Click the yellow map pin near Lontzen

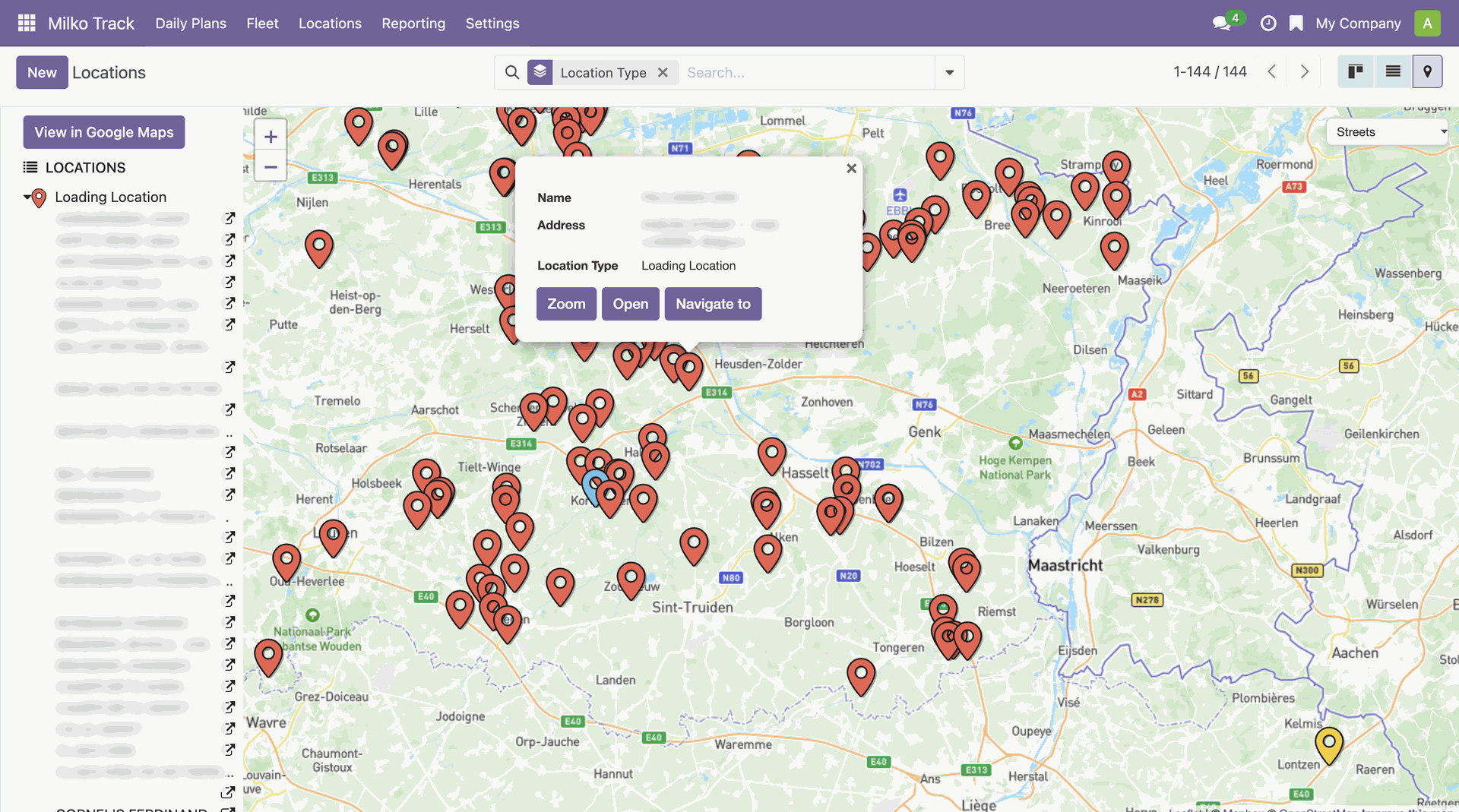(1328, 744)
